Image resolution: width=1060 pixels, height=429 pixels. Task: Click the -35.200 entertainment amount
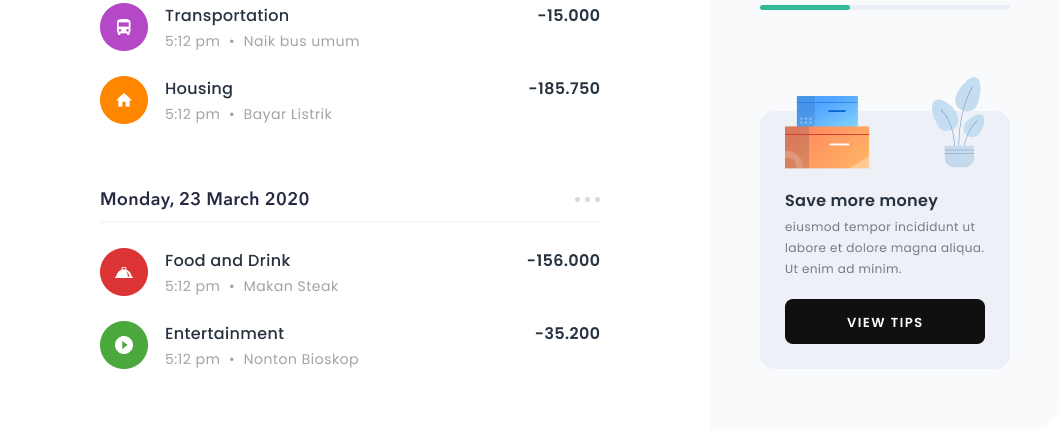point(567,334)
